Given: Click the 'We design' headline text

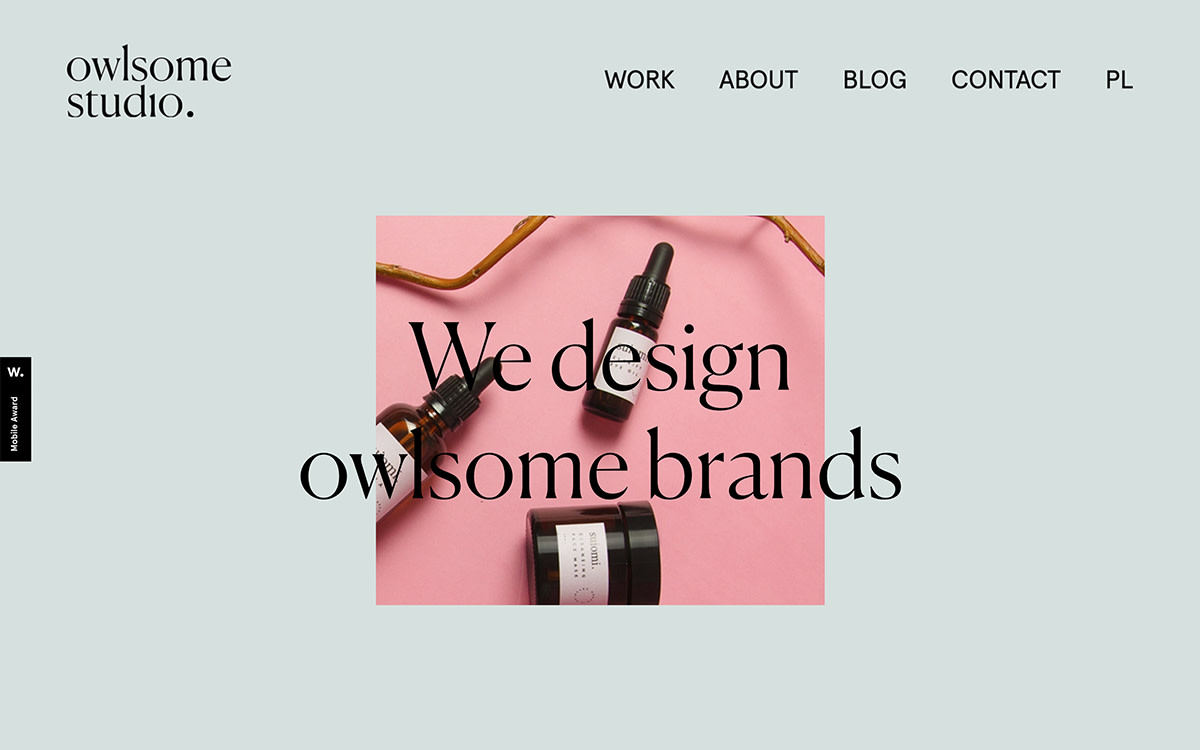Looking at the screenshot, I should (x=600, y=360).
